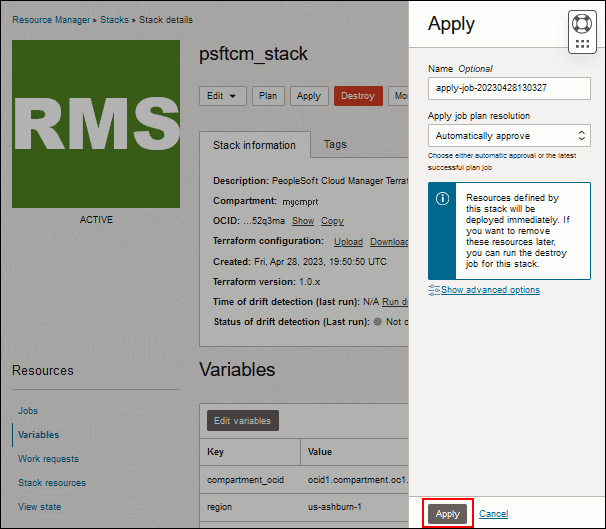Click the Apply button in the panel footer
The width and height of the screenshot is (606, 529).
tap(448, 514)
